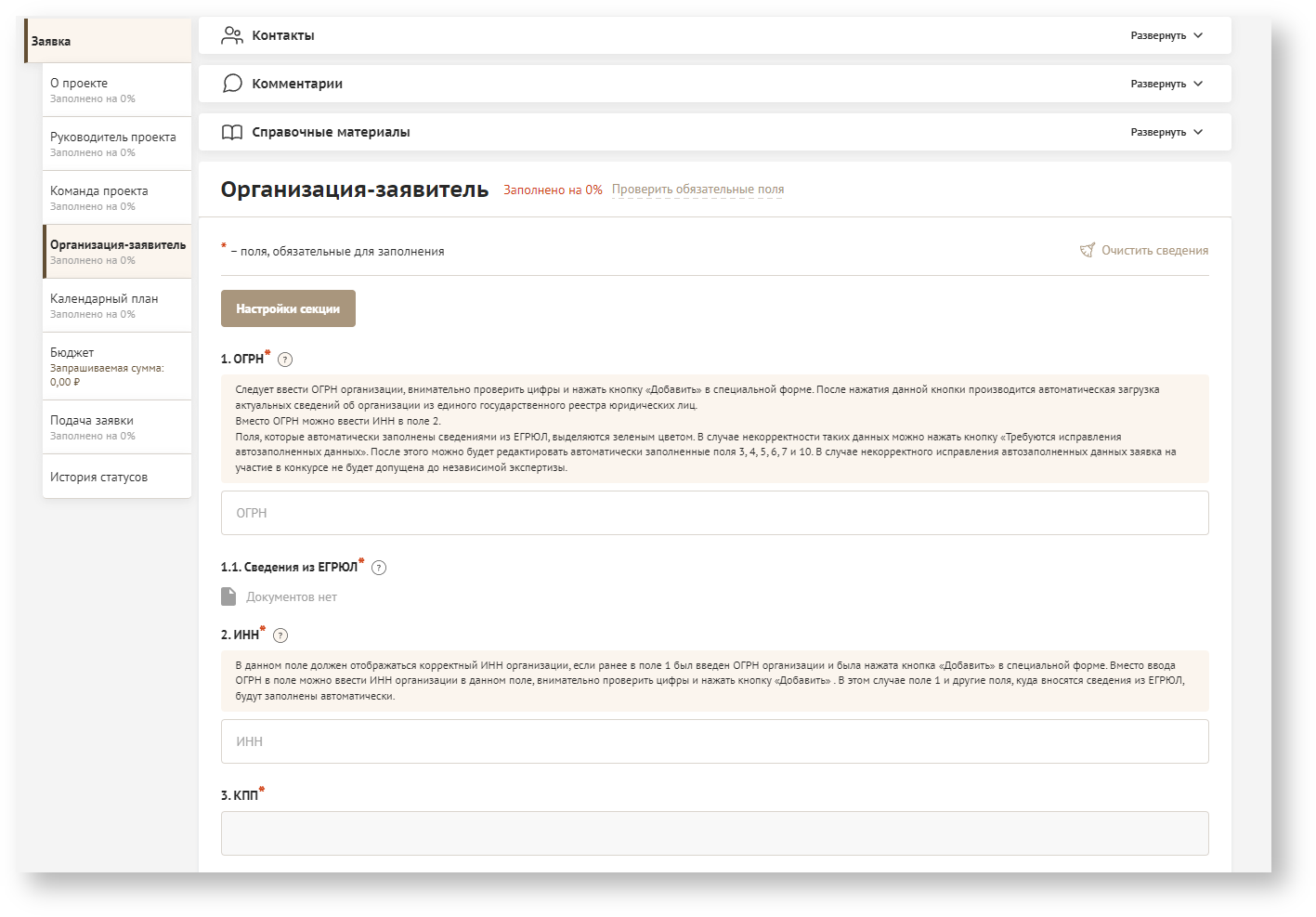
Task: Open help tooltip next to ОГРН
Action: 285,360
